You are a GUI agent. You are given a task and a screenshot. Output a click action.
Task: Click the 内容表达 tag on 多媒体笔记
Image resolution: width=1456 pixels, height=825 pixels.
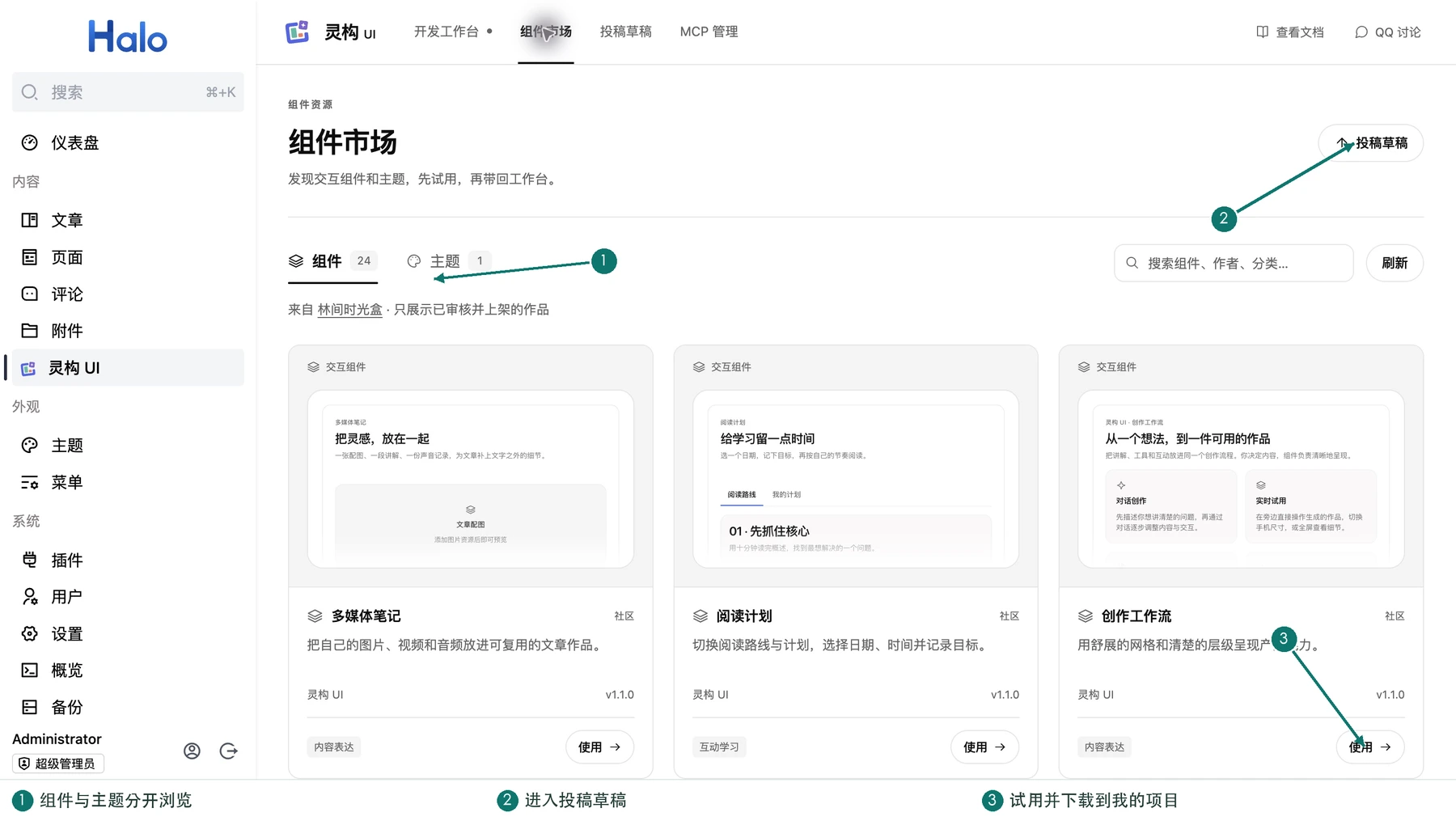click(334, 747)
